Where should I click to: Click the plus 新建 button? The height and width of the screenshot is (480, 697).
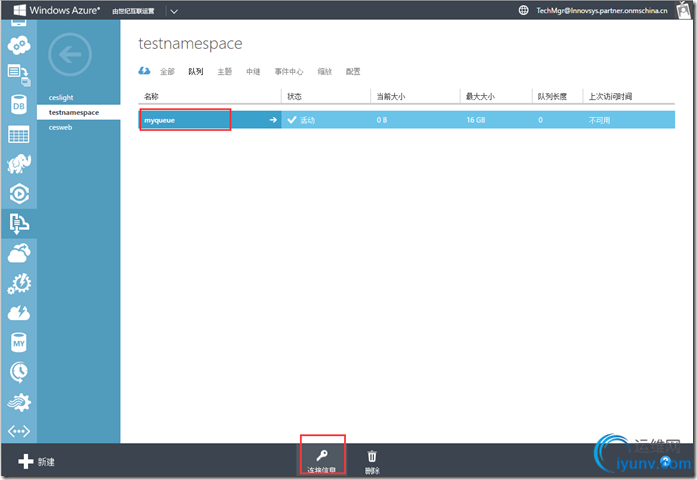(x=36, y=462)
